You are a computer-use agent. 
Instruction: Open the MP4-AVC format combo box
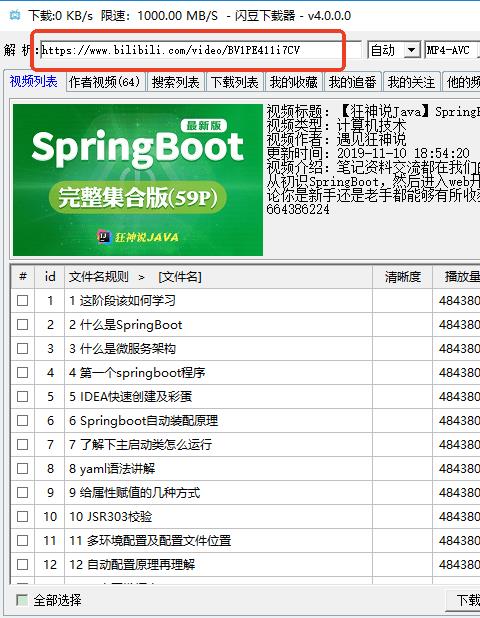pyautogui.click(x=452, y=50)
